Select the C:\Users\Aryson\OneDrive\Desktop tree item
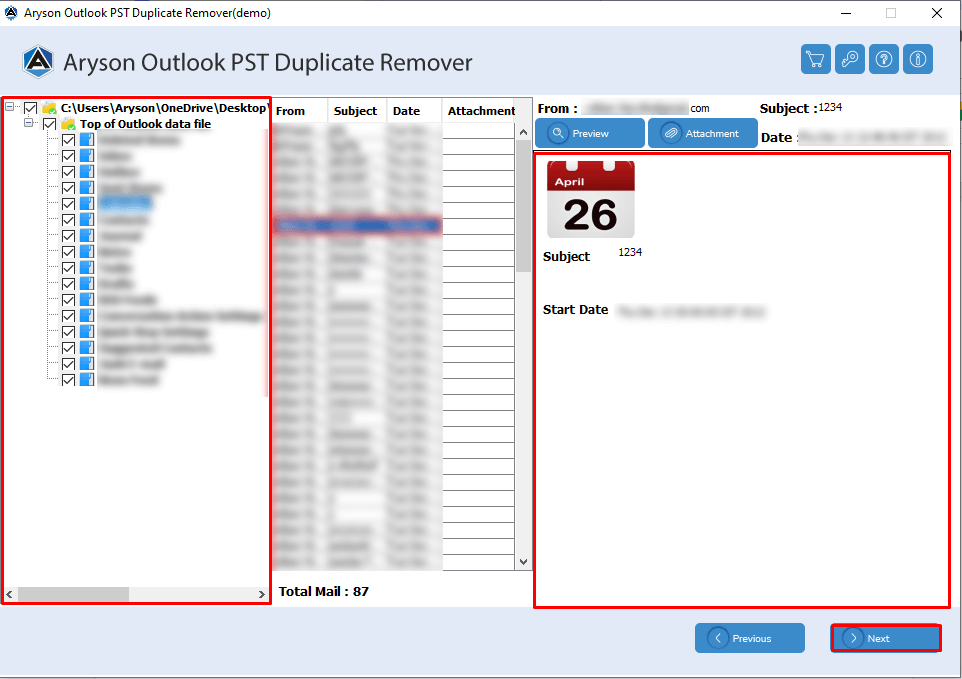The width and height of the screenshot is (962, 679). click(164, 108)
